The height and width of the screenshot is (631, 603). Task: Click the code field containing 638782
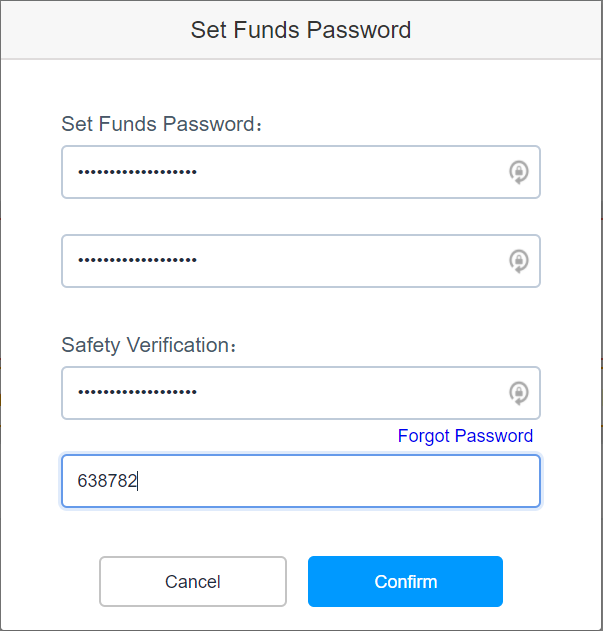[x=300, y=481]
